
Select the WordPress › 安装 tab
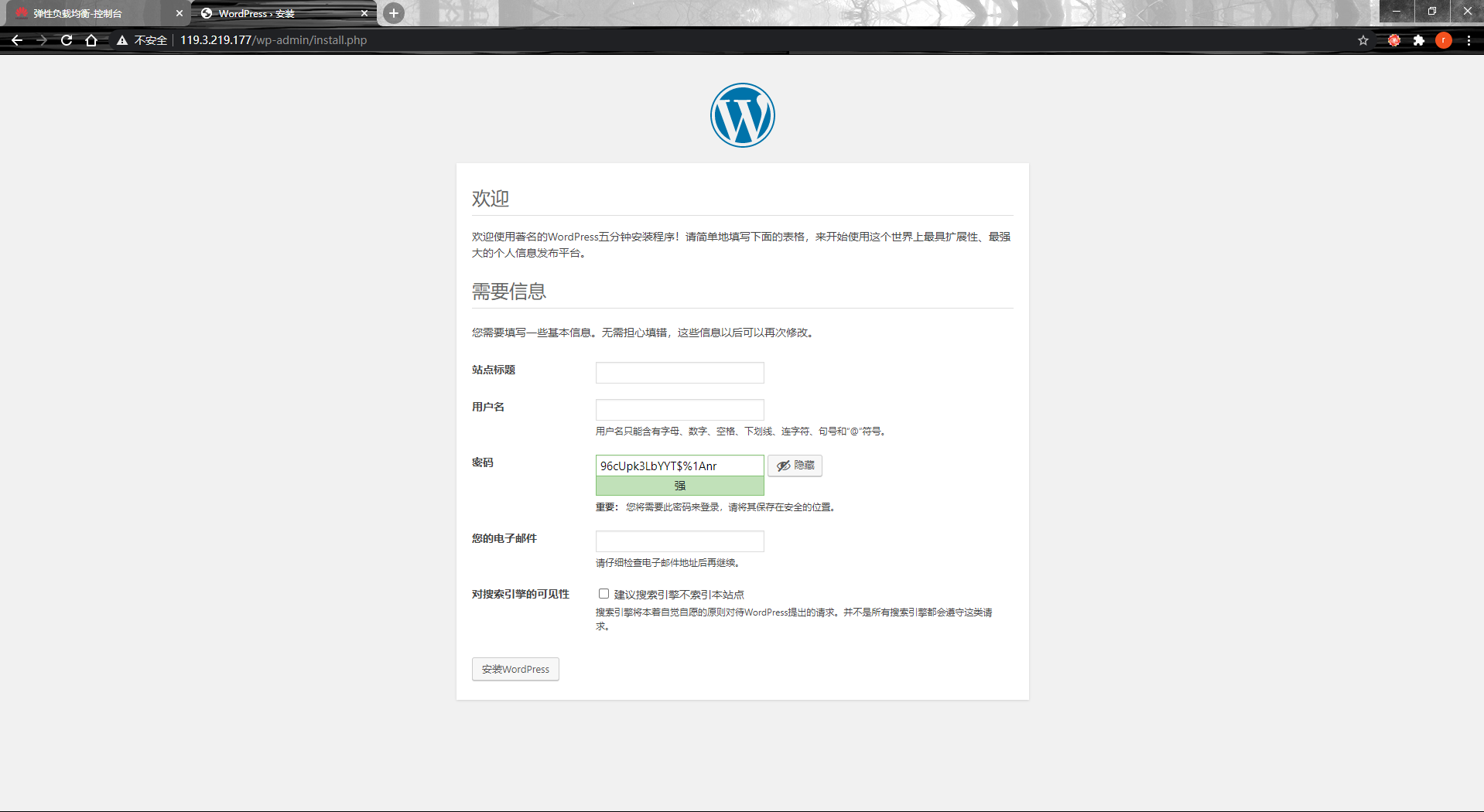point(284,13)
